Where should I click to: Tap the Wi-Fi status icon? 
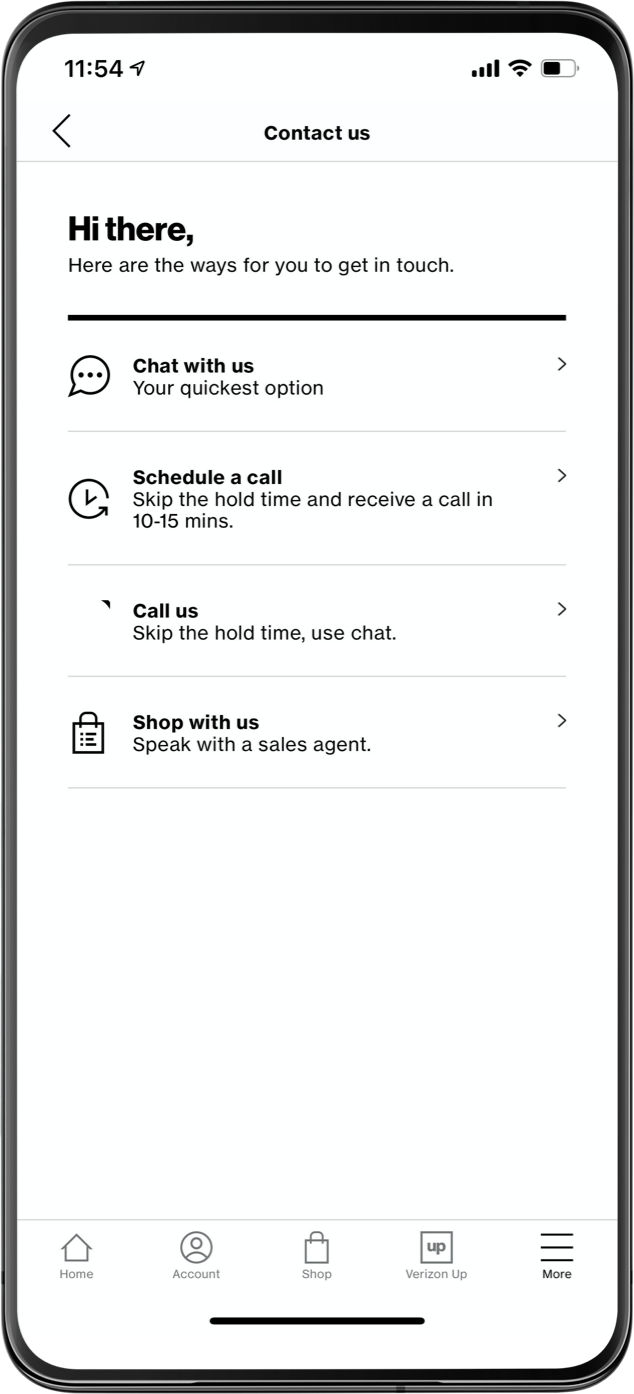click(x=519, y=68)
